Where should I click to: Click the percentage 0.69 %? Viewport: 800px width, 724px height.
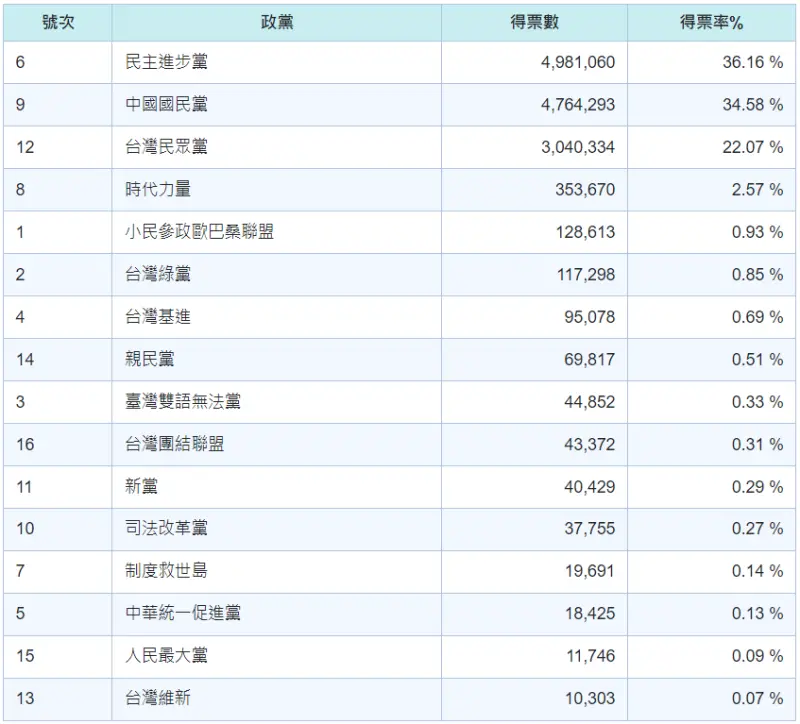(758, 317)
